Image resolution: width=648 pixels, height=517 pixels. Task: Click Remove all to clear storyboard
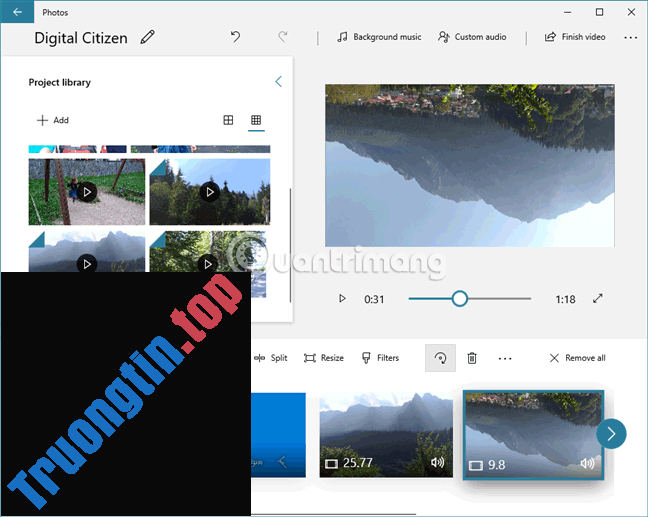pos(577,358)
